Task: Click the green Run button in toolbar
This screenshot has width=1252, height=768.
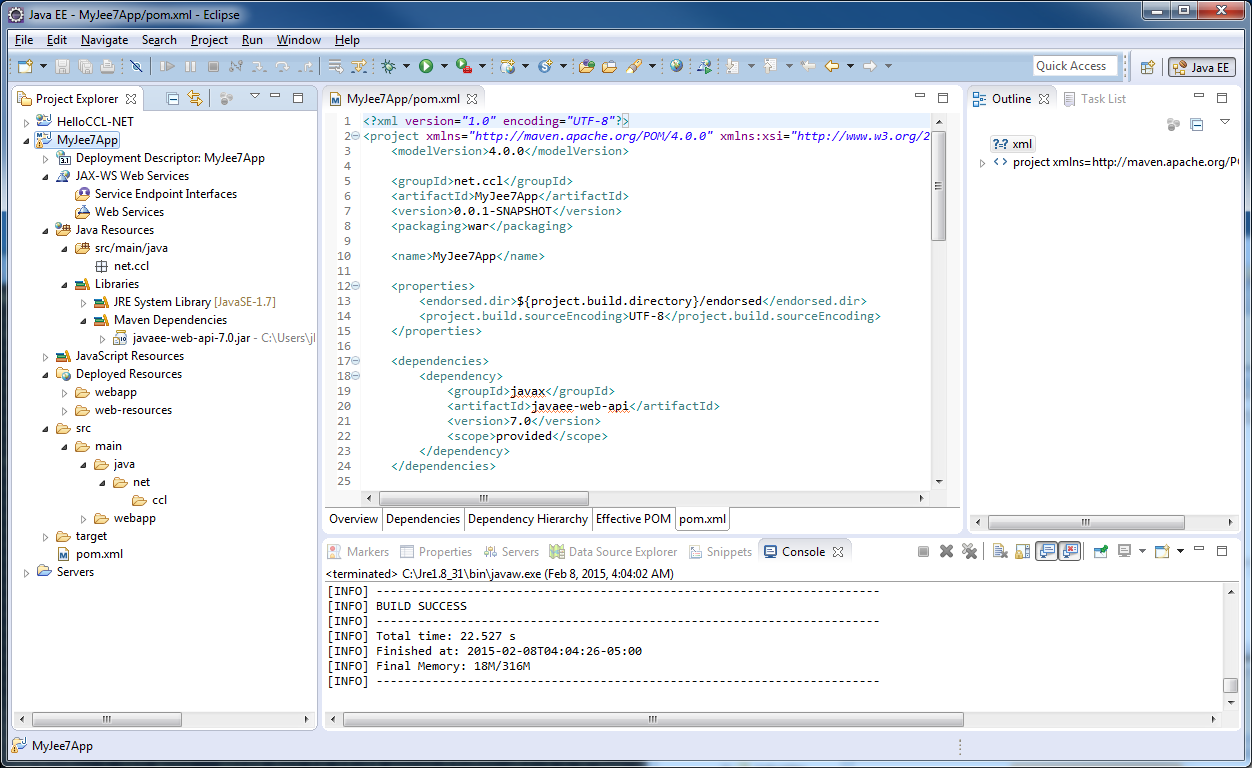Action: click(x=426, y=66)
